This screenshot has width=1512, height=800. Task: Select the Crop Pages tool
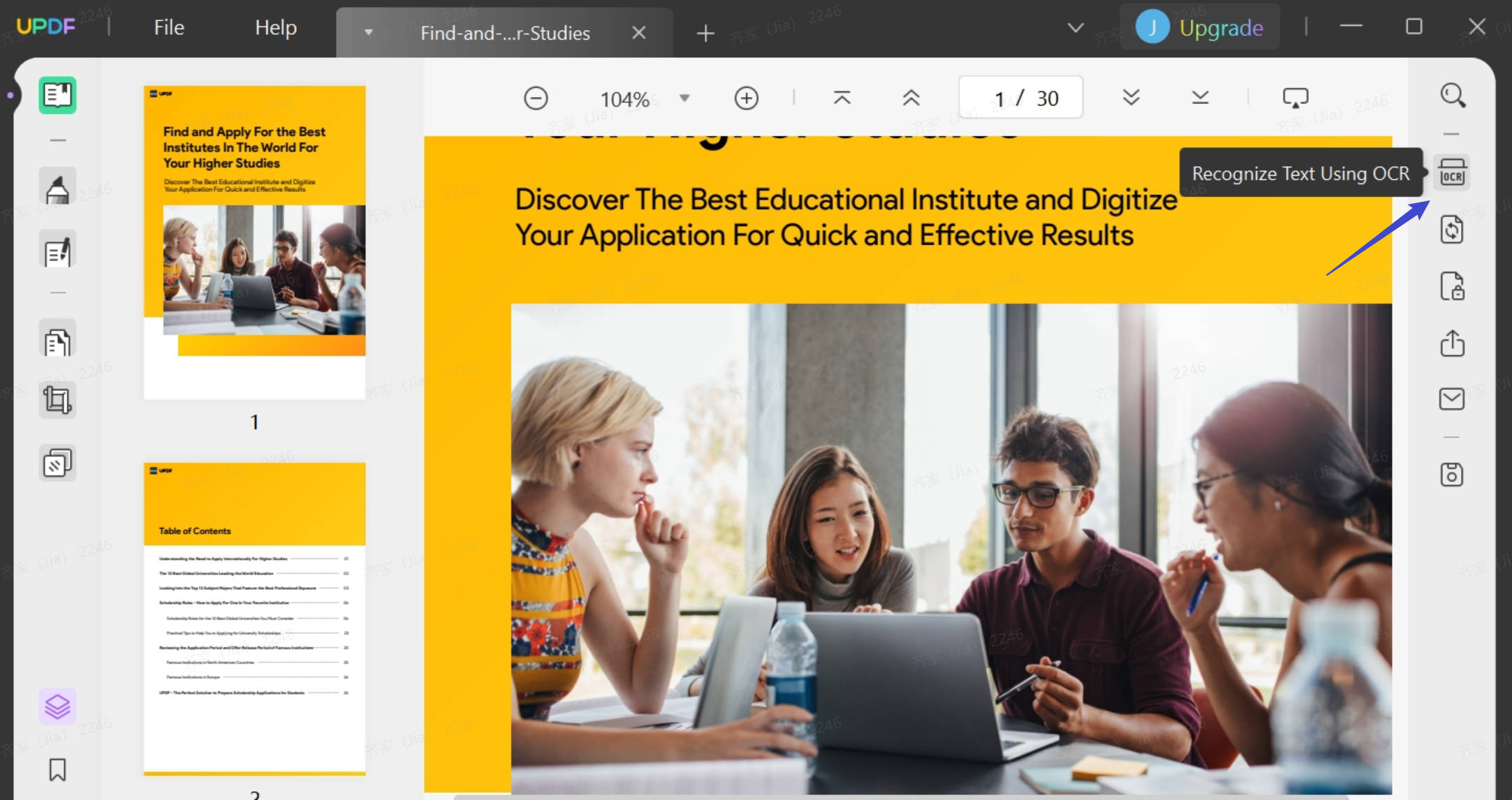57,400
